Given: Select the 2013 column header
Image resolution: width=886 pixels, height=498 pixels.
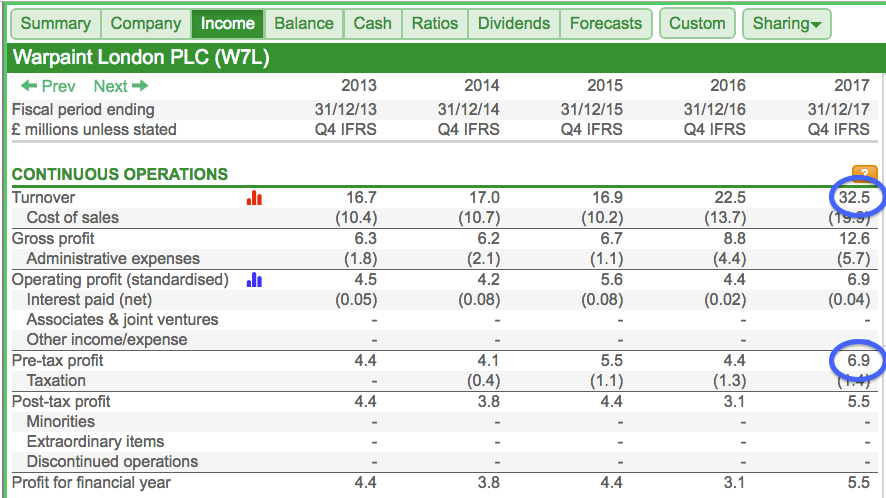Looking at the screenshot, I should pos(359,85).
